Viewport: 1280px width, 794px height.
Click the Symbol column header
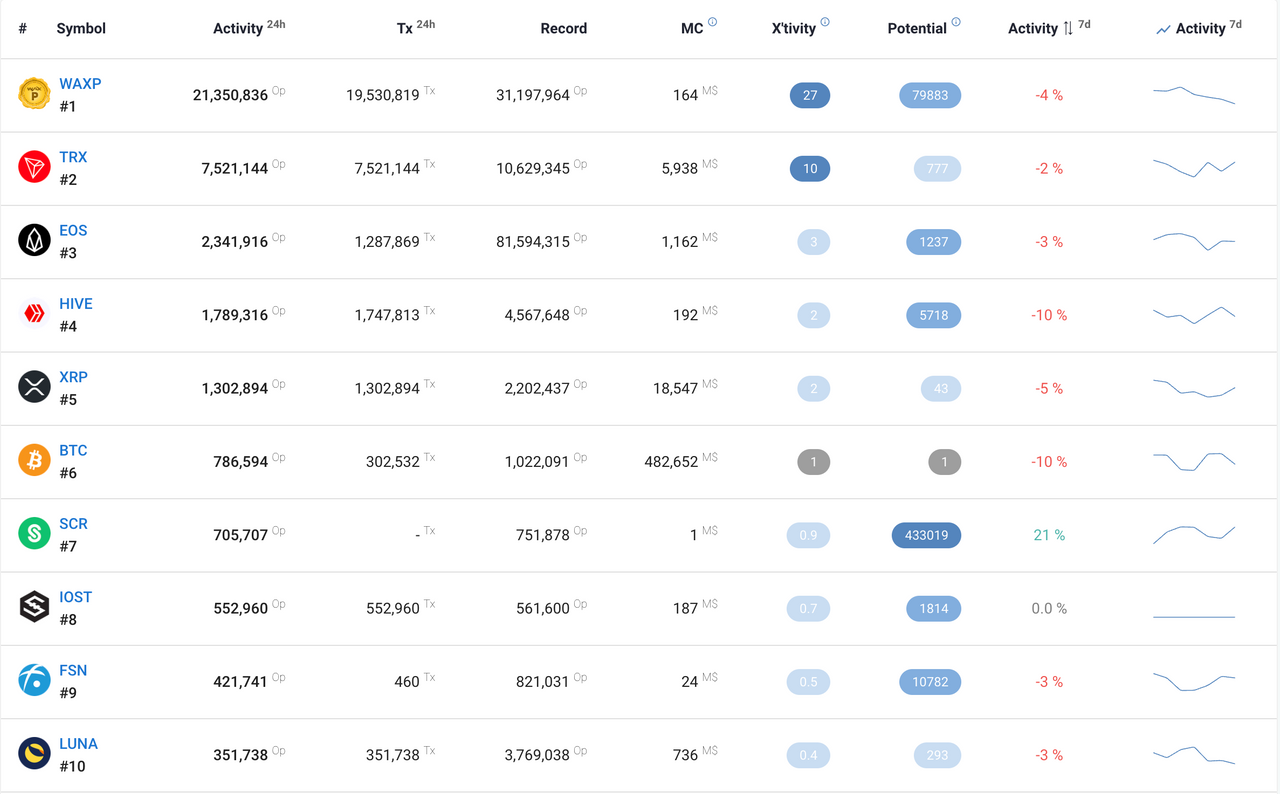pyautogui.click(x=81, y=28)
